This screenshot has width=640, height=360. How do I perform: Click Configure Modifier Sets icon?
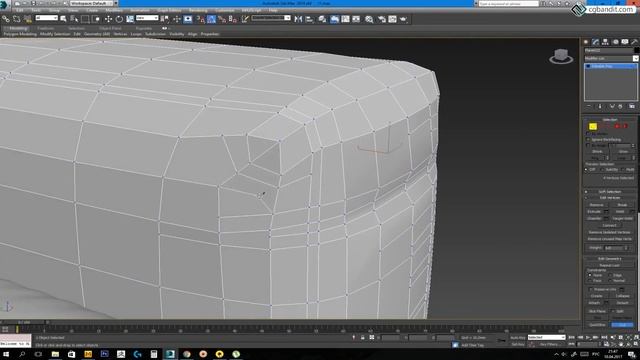tap(632, 106)
